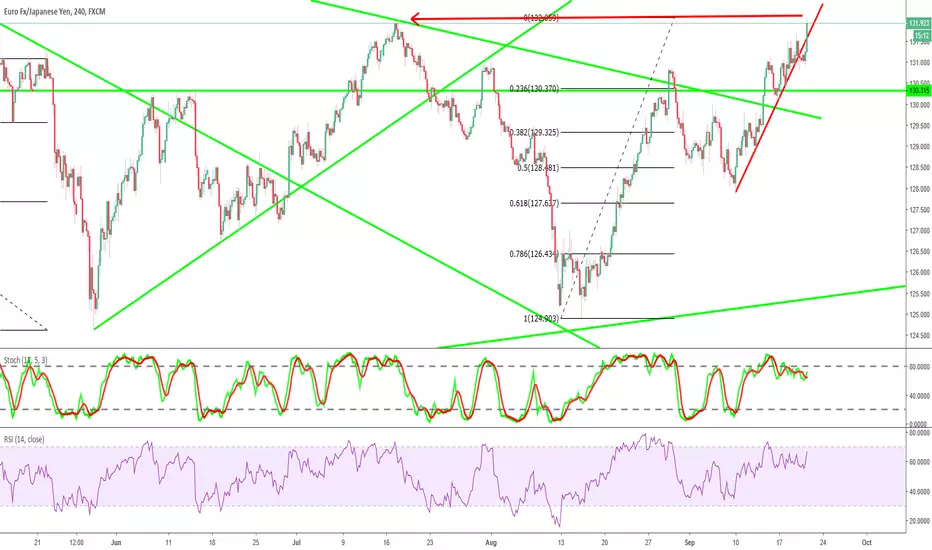
Task: Click the 10 label on the date axis
Action: click(x=736, y=542)
